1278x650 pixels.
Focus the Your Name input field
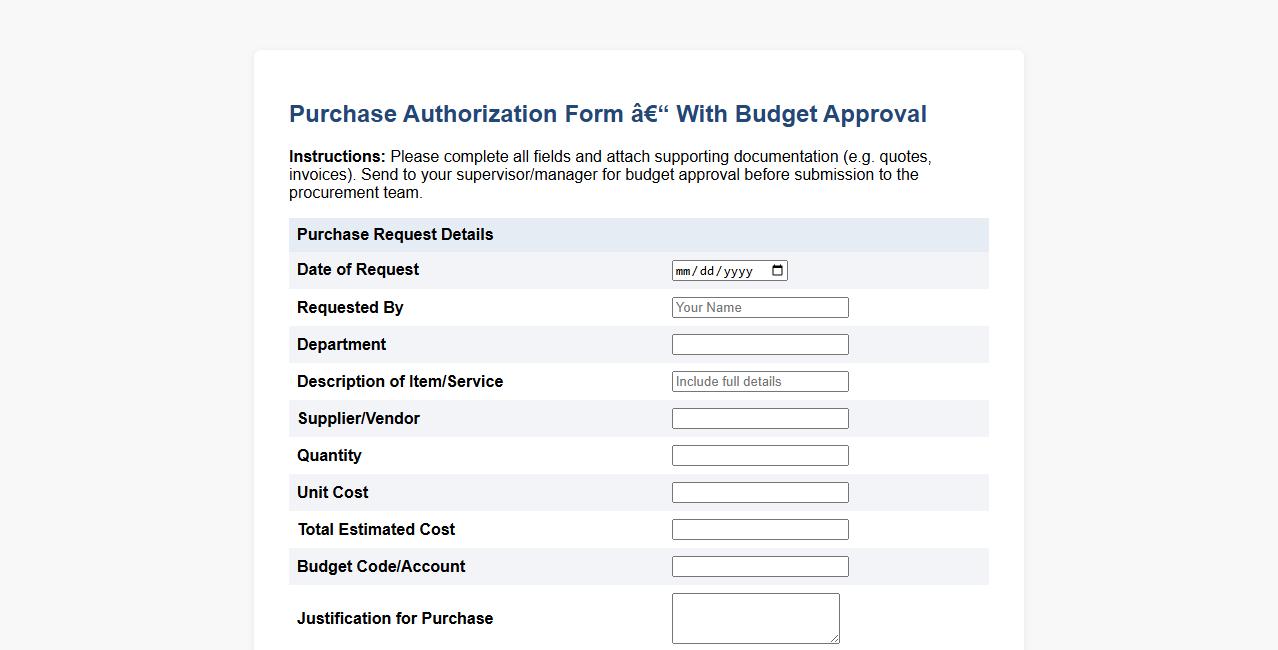759,307
